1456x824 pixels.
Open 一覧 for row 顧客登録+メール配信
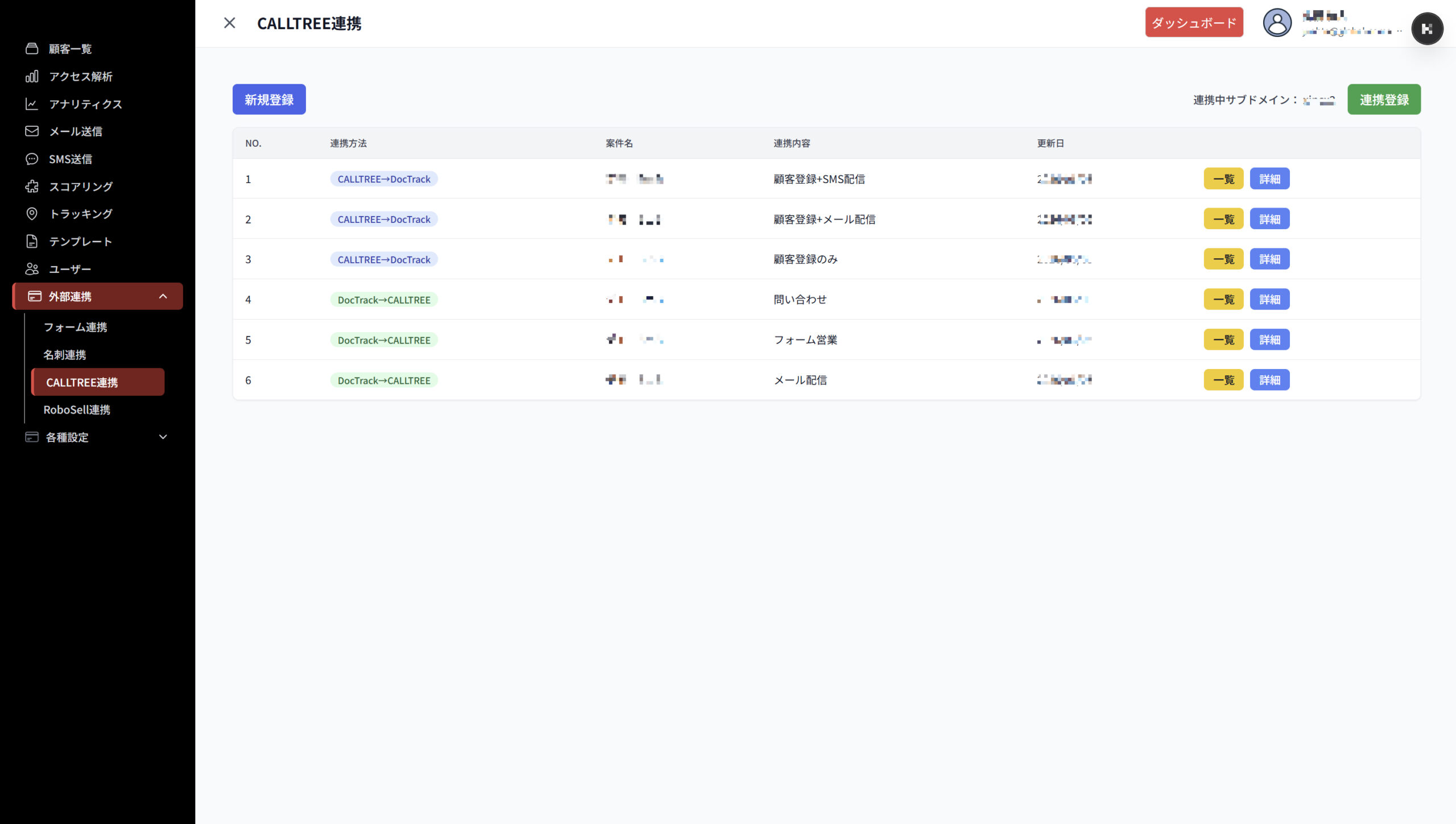coord(1223,220)
